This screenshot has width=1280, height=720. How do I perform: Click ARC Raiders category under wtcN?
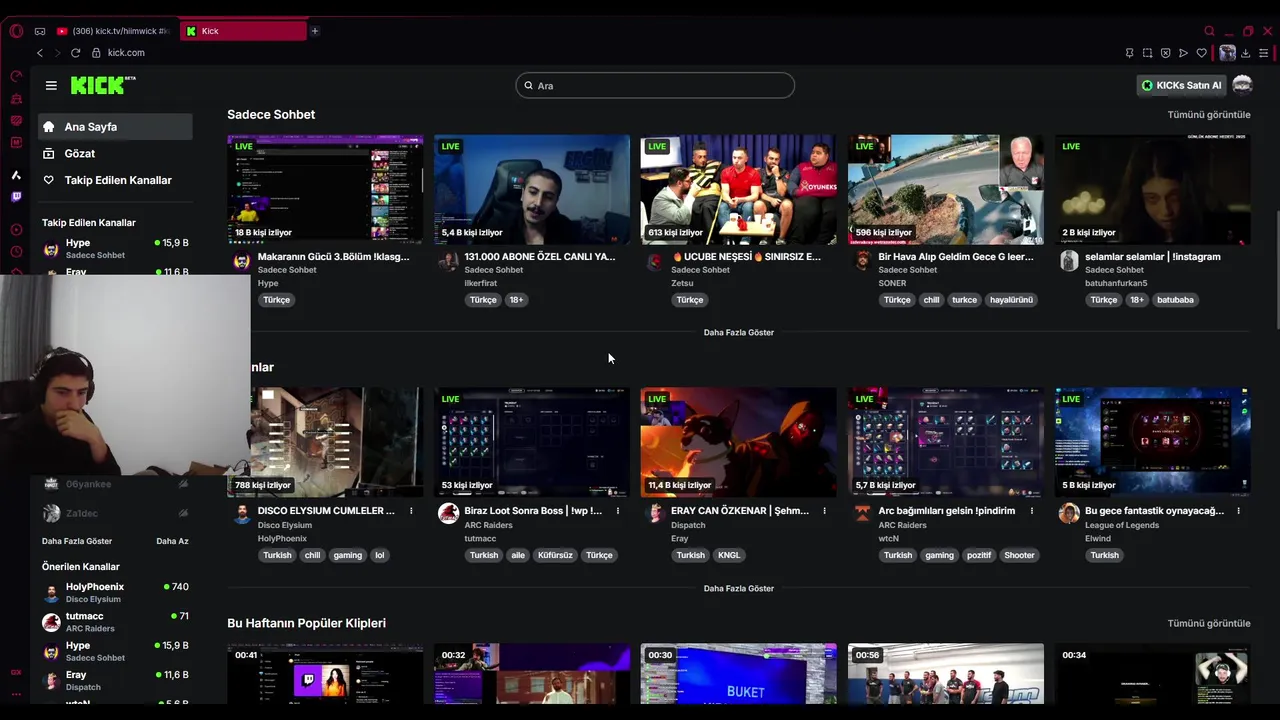tap(902, 525)
